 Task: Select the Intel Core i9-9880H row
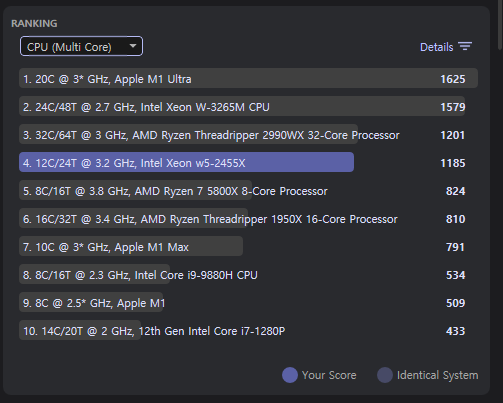tap(248, 275)
